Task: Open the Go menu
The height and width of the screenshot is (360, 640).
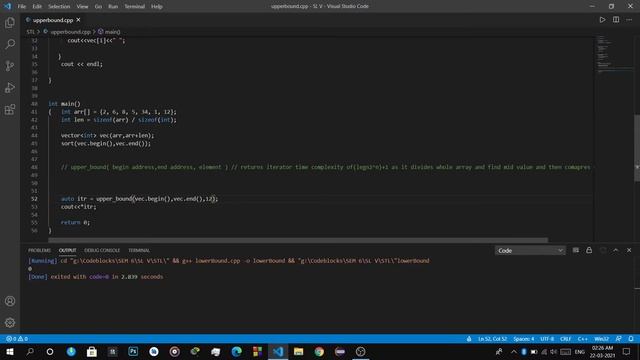Action: (x=98, y=7)
